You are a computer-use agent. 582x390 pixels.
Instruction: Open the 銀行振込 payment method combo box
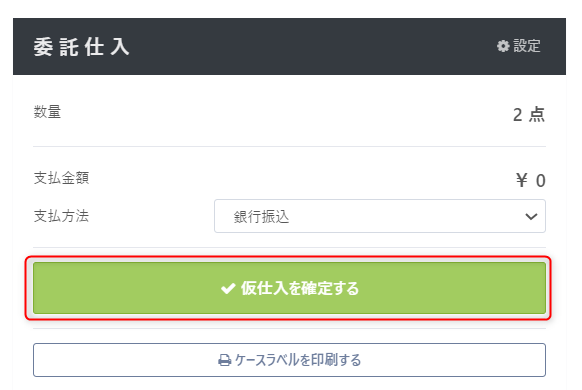click(x=380, y=216)
